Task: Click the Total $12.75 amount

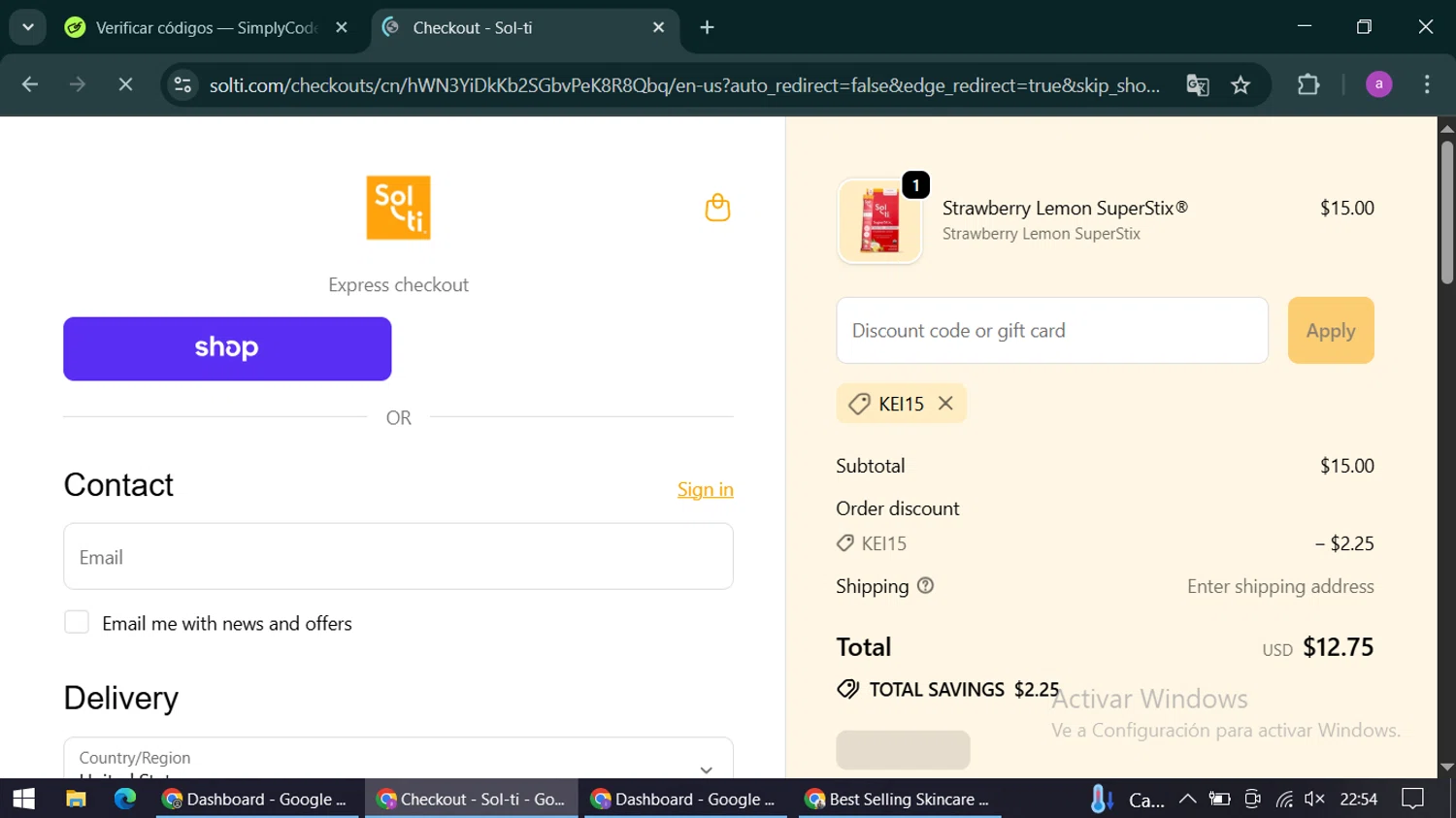Action: [1338, 647]
